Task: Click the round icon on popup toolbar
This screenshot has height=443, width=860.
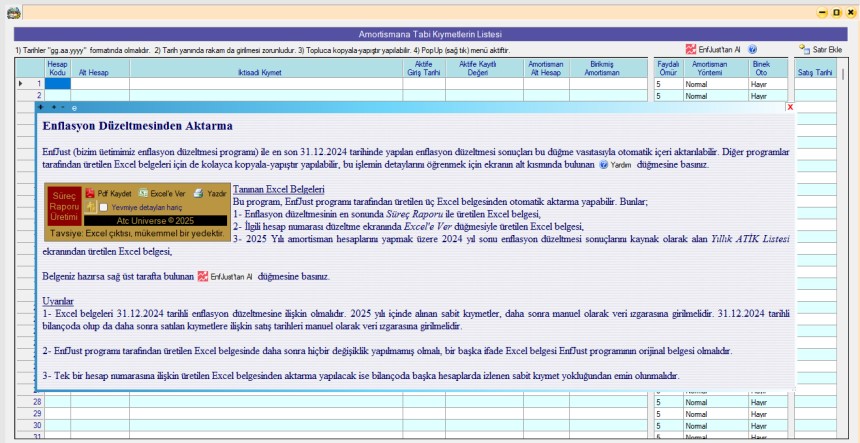Action: (x=74, y=107)
